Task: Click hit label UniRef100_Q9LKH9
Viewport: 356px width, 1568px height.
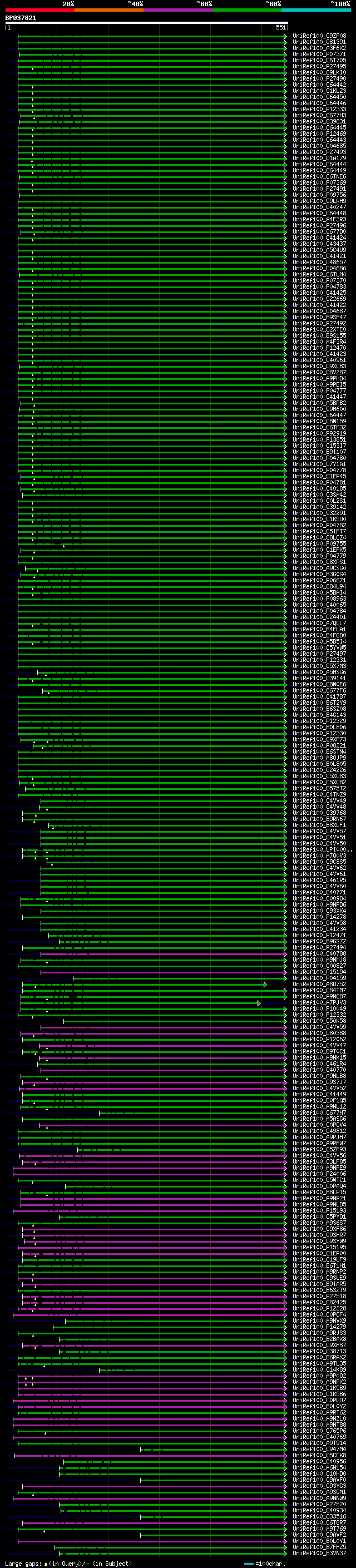Action: [x=319, y=201]
